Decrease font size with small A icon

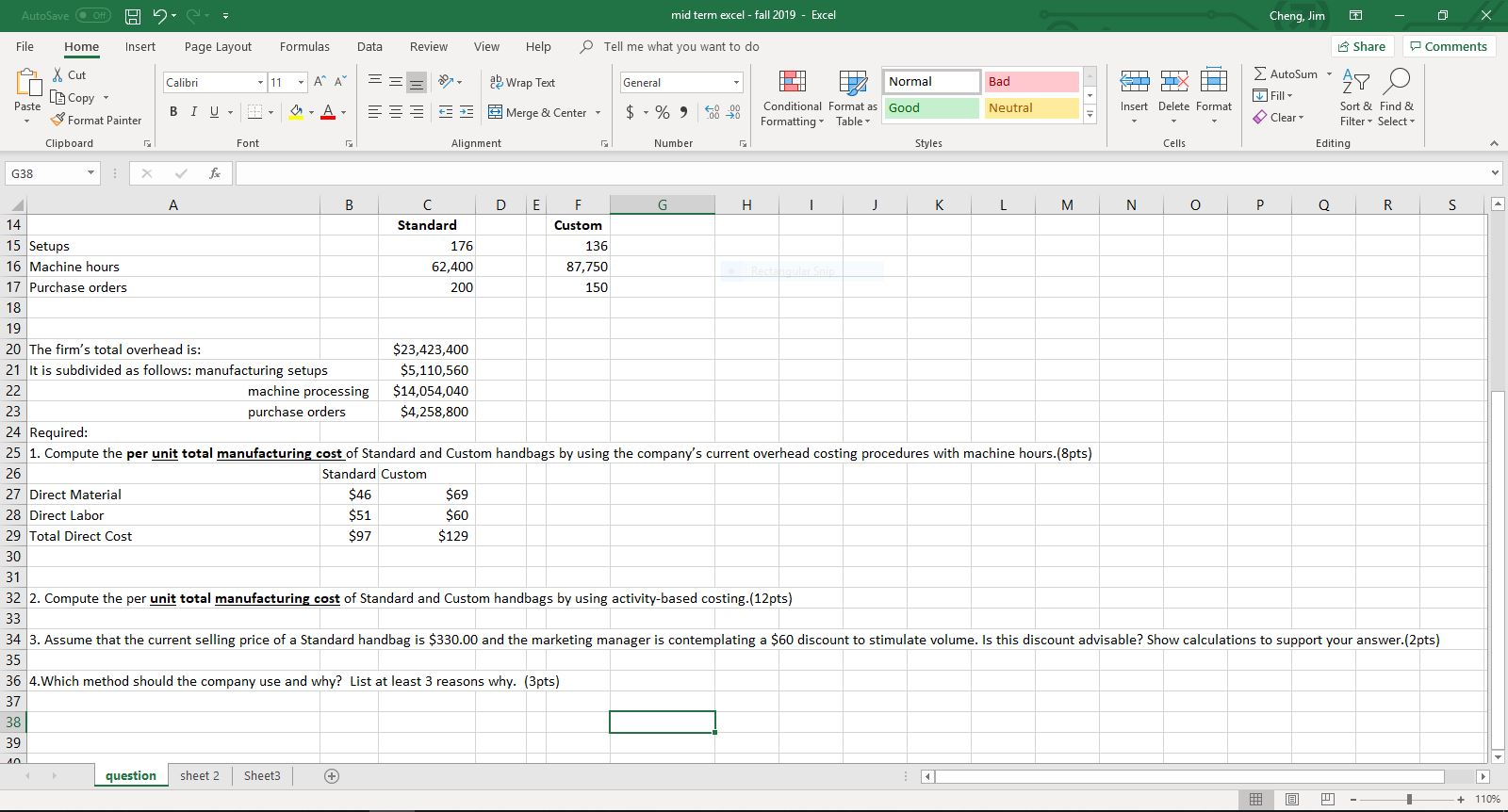tap(340, 83)
